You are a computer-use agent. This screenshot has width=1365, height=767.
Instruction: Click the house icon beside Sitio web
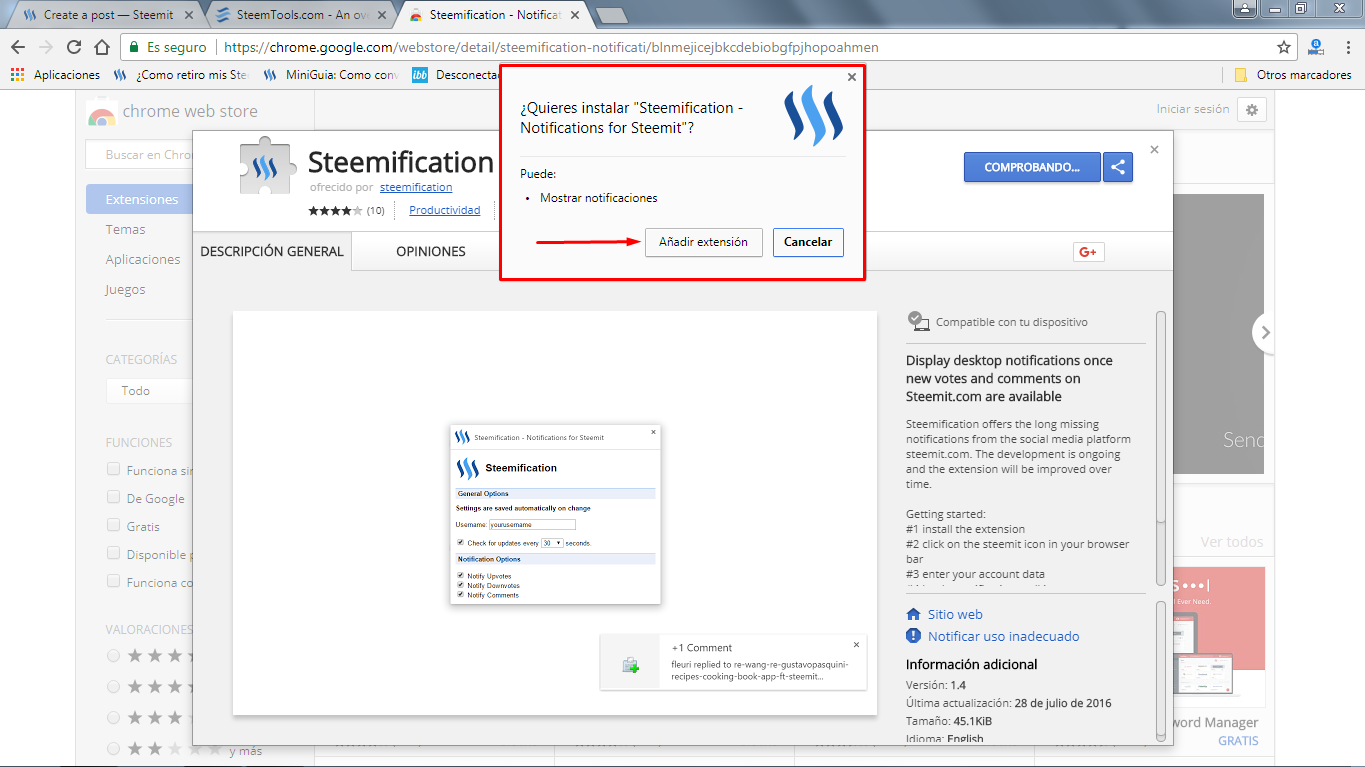point(913,615)
